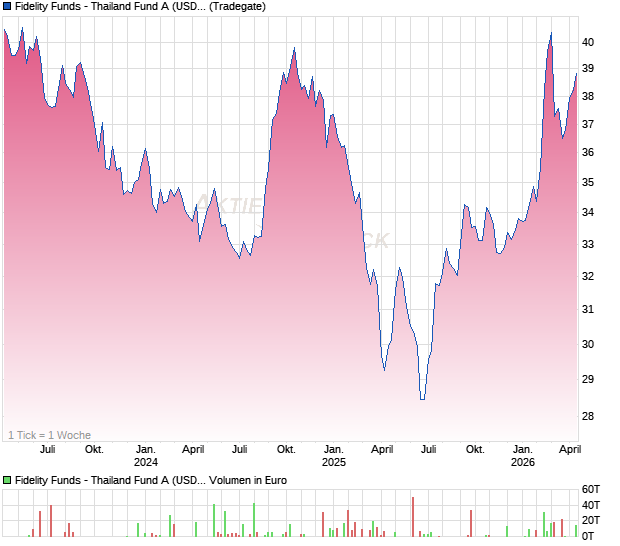The height and width of the screenshot is (546, 620).
Task: Click the 'Volumen in Euro' chart title
Action: (151, 481)
